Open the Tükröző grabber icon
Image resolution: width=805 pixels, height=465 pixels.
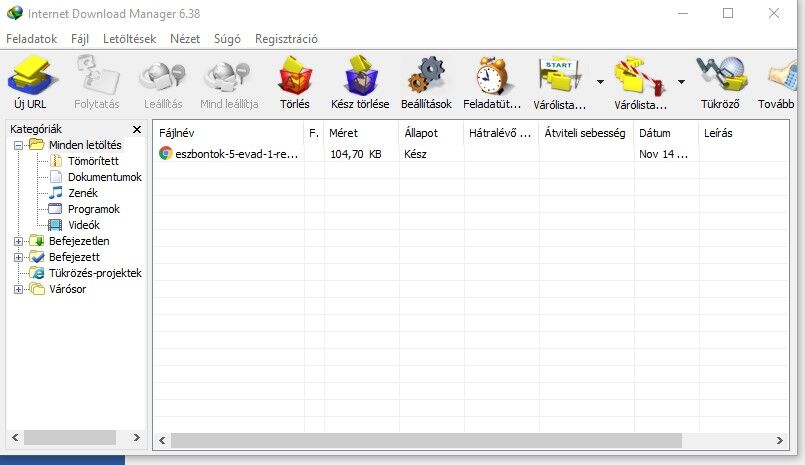[721, 76]
